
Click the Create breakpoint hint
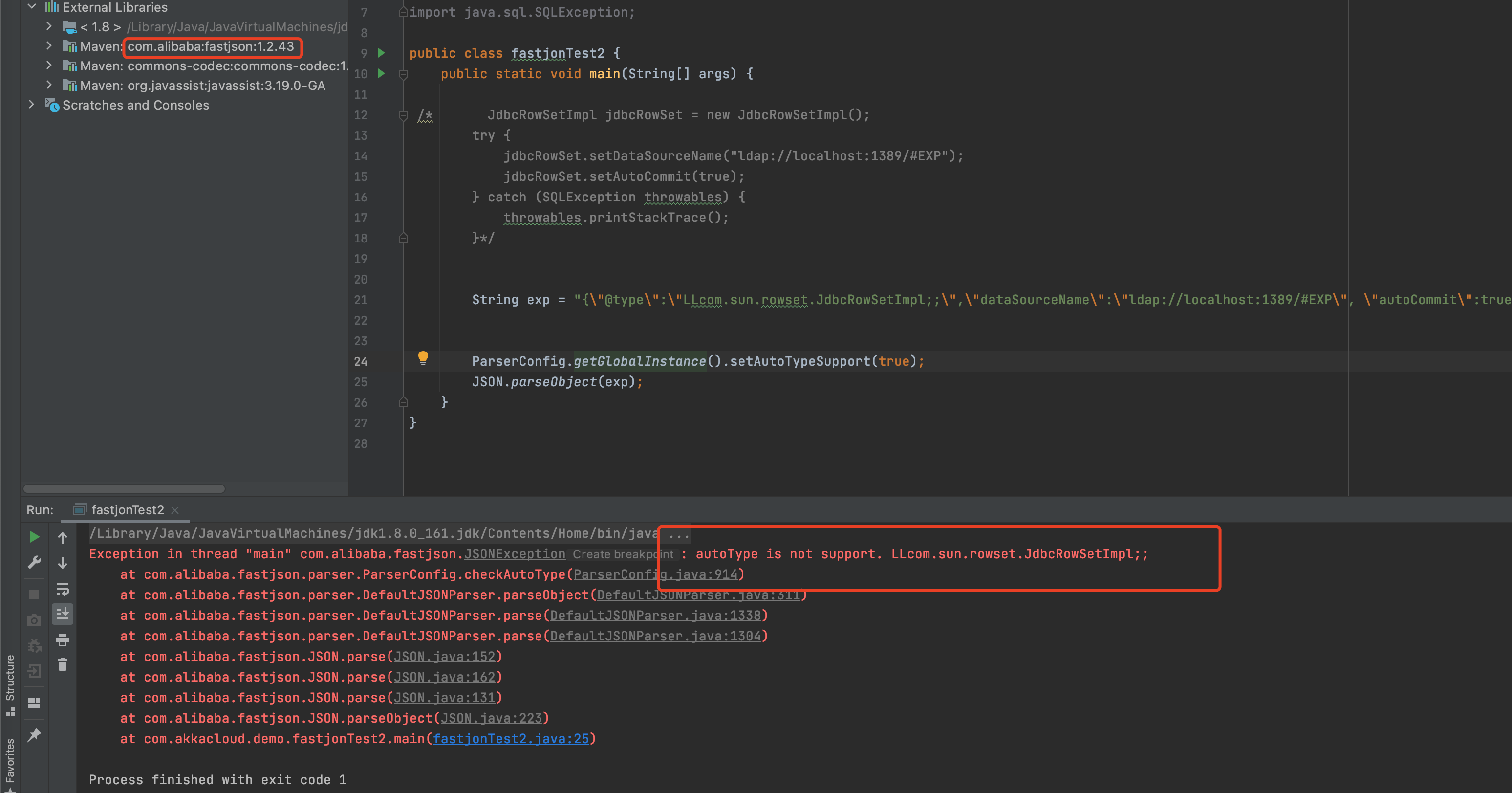(x=623, y=554)
